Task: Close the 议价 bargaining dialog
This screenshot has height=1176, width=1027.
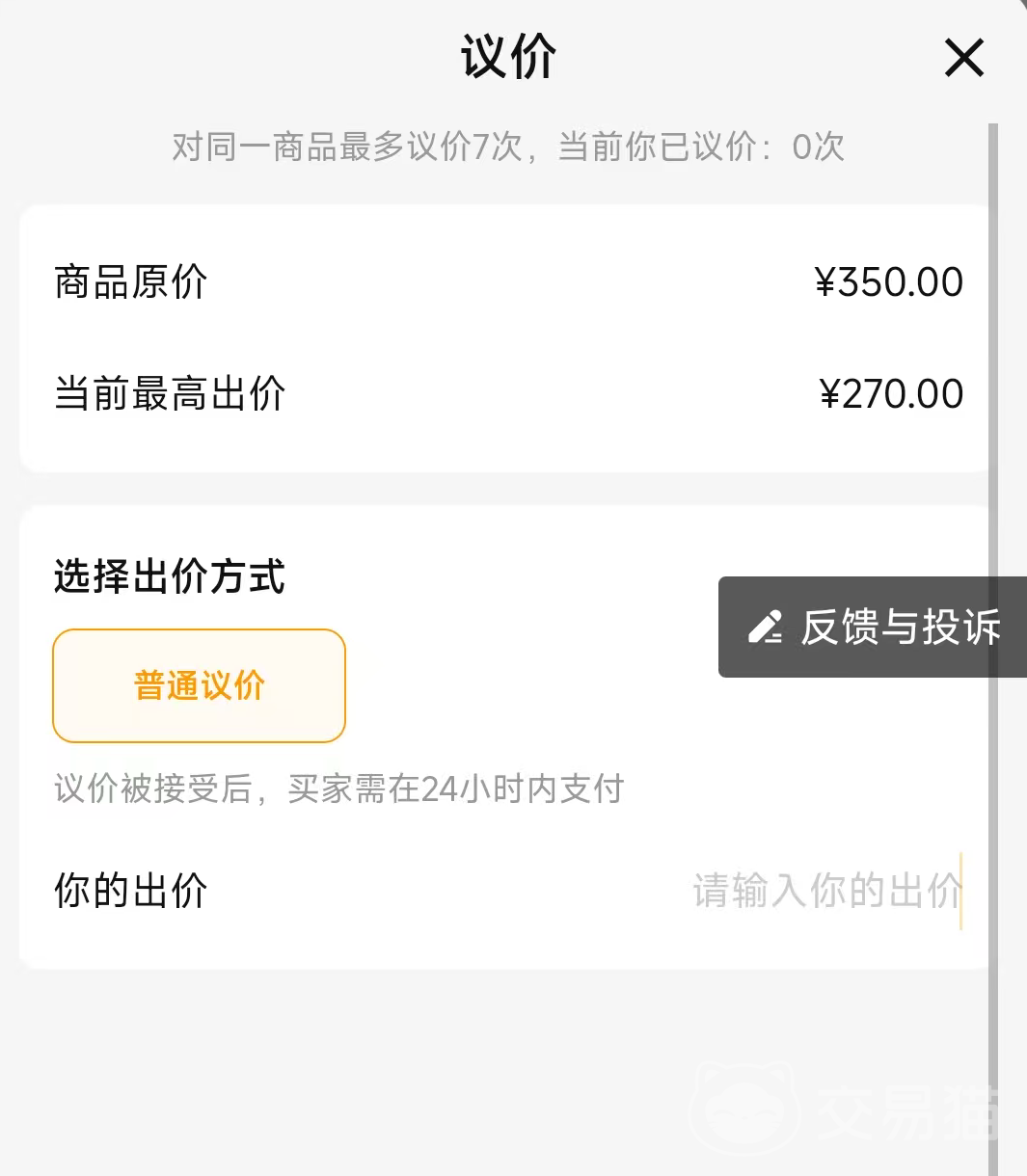Action: coord(963,58)
